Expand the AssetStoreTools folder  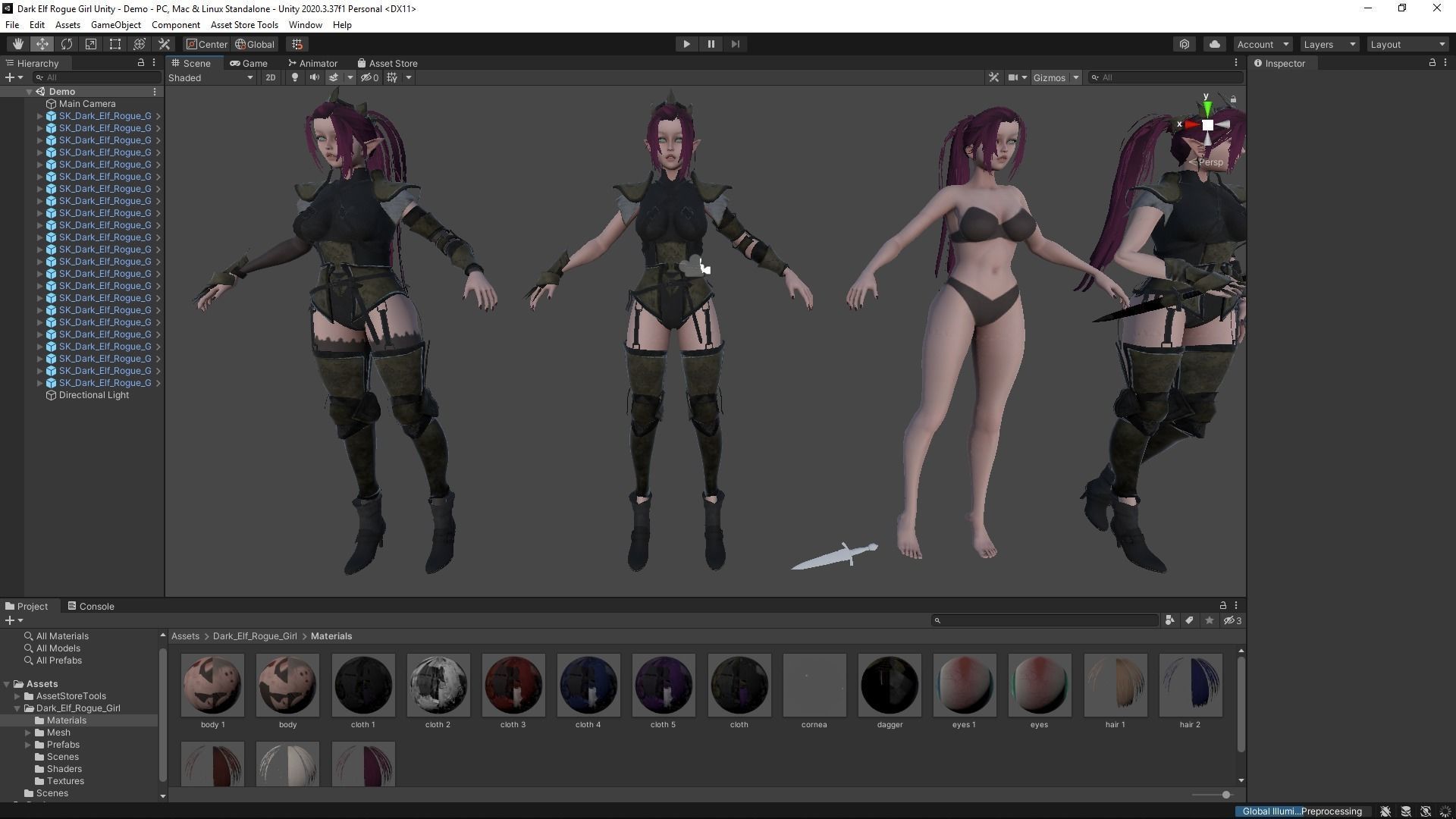tap(17, 696)
